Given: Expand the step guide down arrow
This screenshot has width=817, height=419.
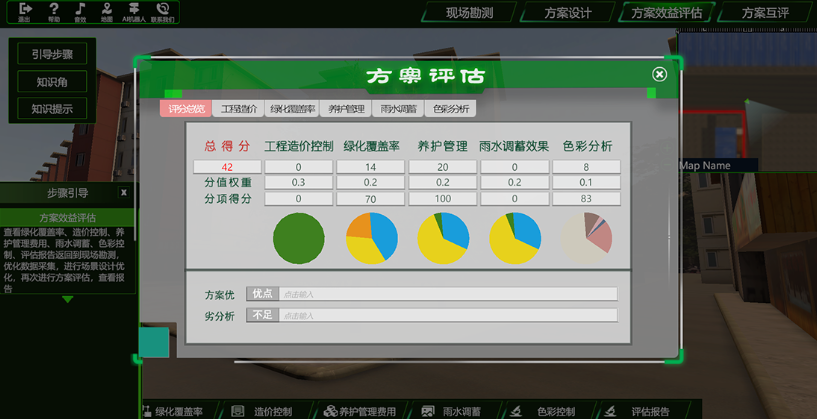Looking at the screenshot, I should tap(67, 299).
